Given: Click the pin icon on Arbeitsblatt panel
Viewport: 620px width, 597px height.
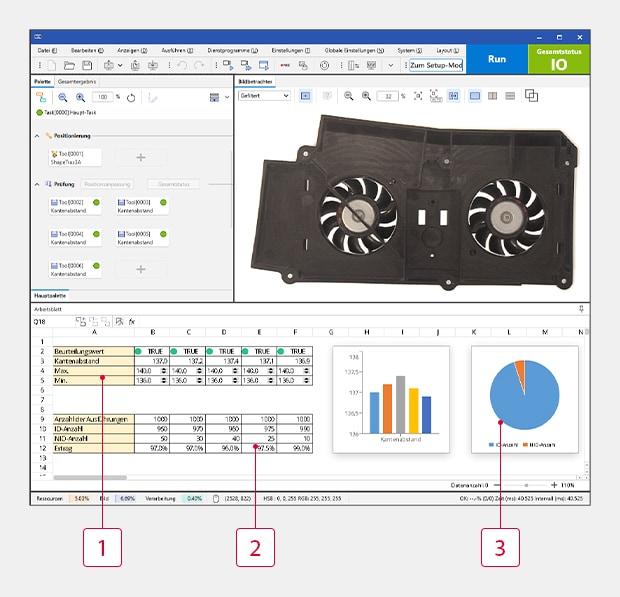Looking at the screenshot, I should tap(581, 310).
